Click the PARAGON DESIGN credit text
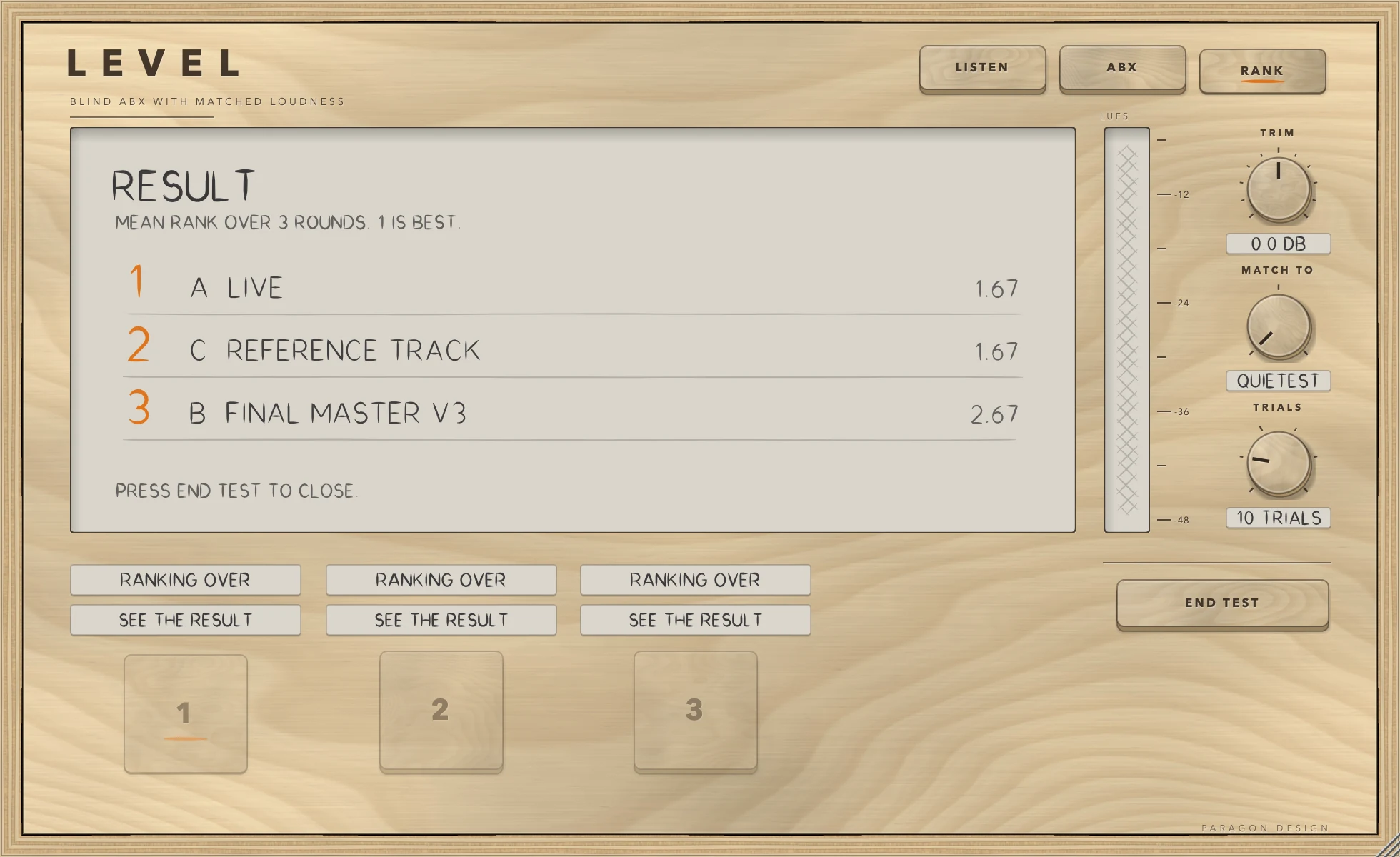This screenshot has width=1400, height=857. coord(1265,828)
